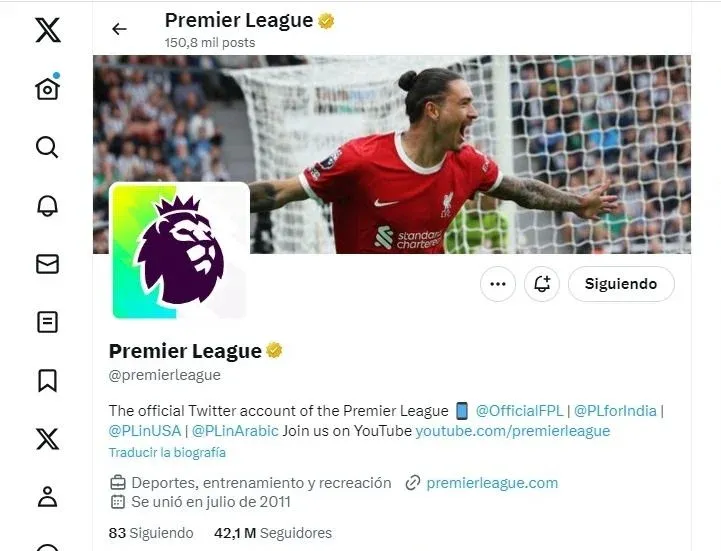Image resolution: width=721 pixels, height=551 pixels.
Task: Open the Explore search icon
Action: pyautogui.click(x=47, y=147)
